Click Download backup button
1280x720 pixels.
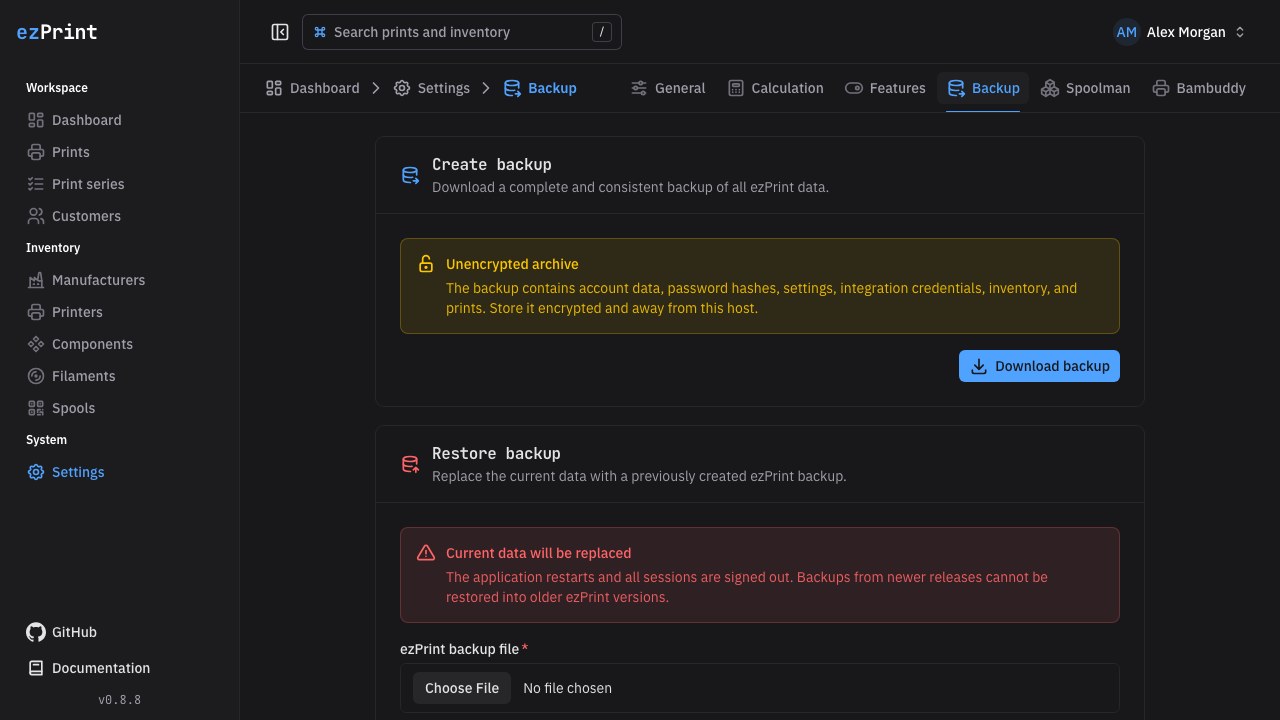pyautogui.click(x=1039, y=366)
